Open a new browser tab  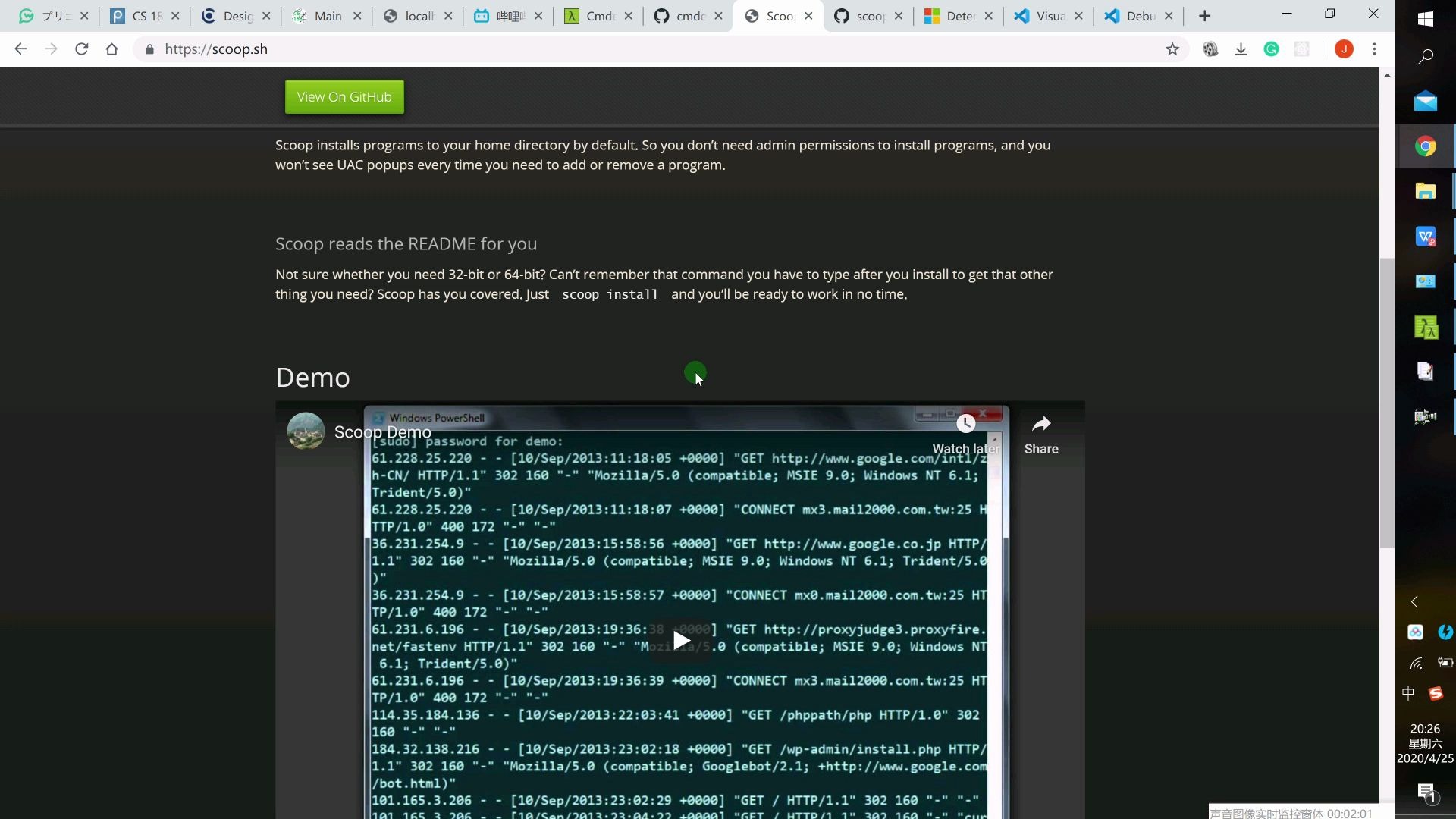1204,16
